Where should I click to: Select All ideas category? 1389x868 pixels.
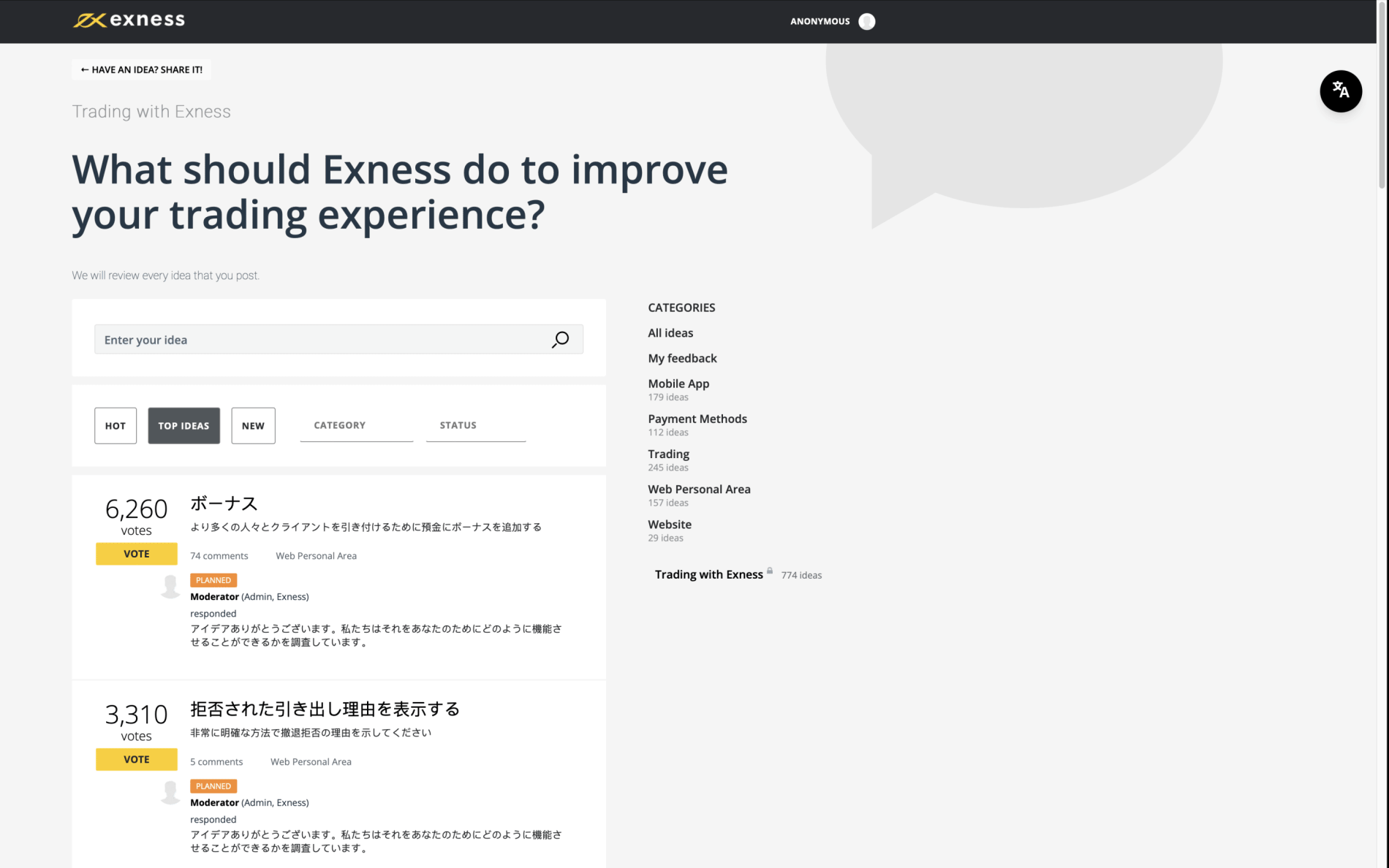click(670, 333)
